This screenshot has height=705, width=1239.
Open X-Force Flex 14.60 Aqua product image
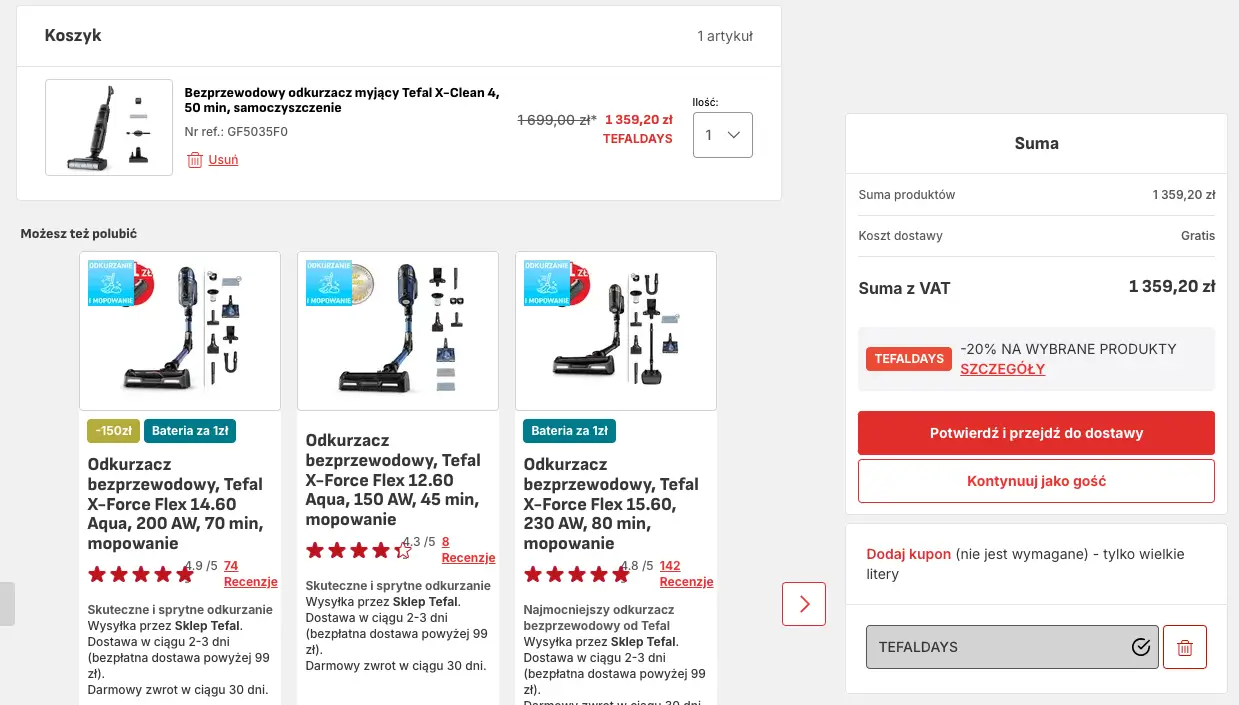point(180,331)
